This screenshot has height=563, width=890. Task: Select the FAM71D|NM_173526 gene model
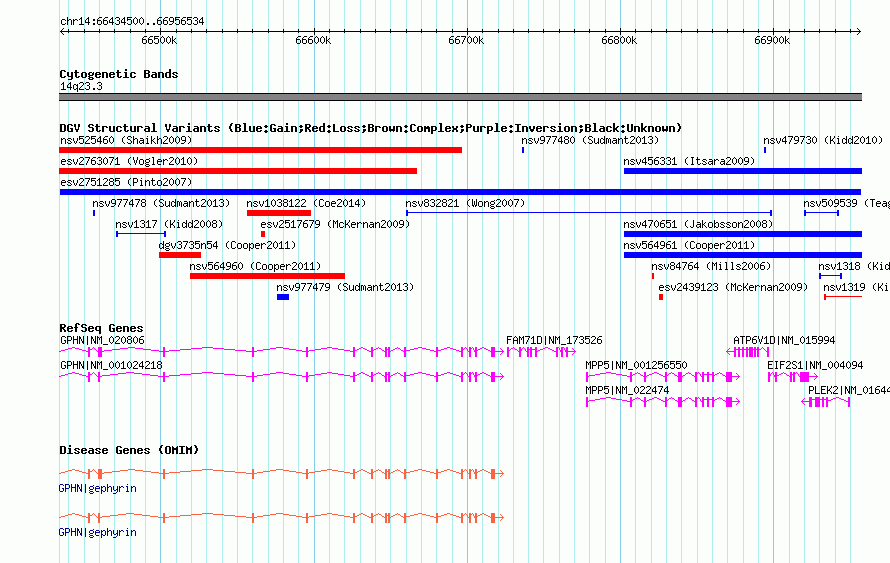(541, 352)
